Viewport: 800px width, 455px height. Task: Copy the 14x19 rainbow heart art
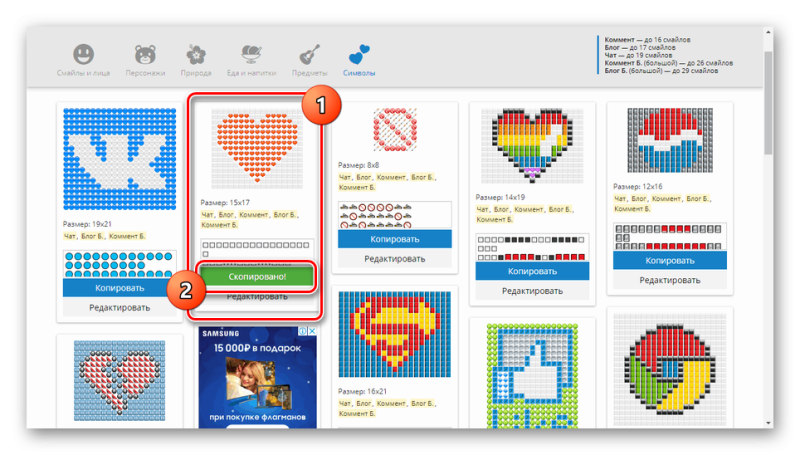tap(532, 271)
